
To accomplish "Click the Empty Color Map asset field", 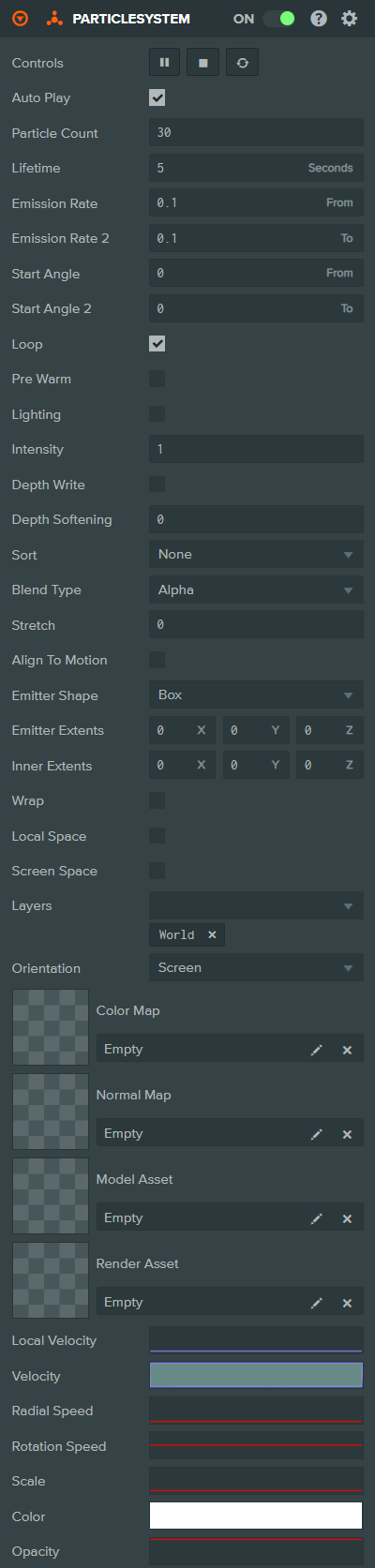I will click(x=230, y=1050).
